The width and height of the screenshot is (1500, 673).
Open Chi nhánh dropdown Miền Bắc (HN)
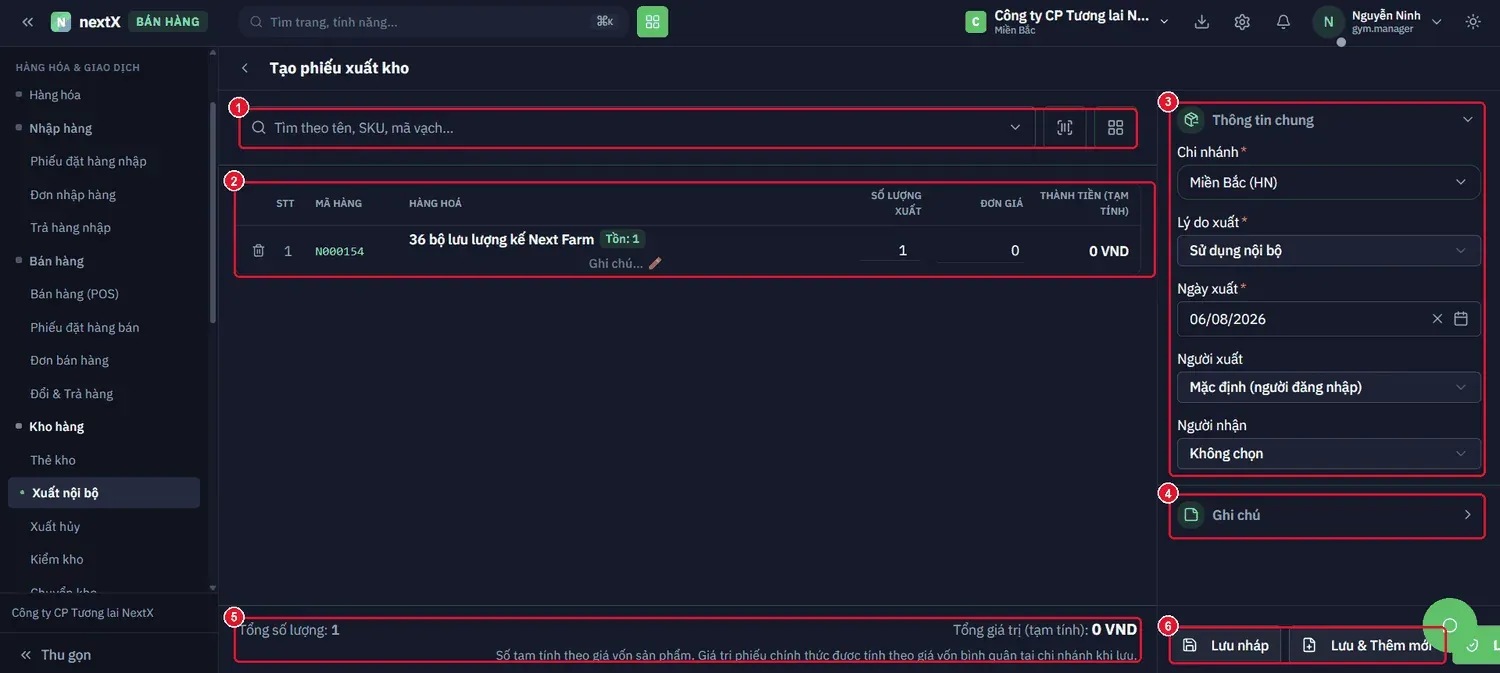tap(1328, 182)
